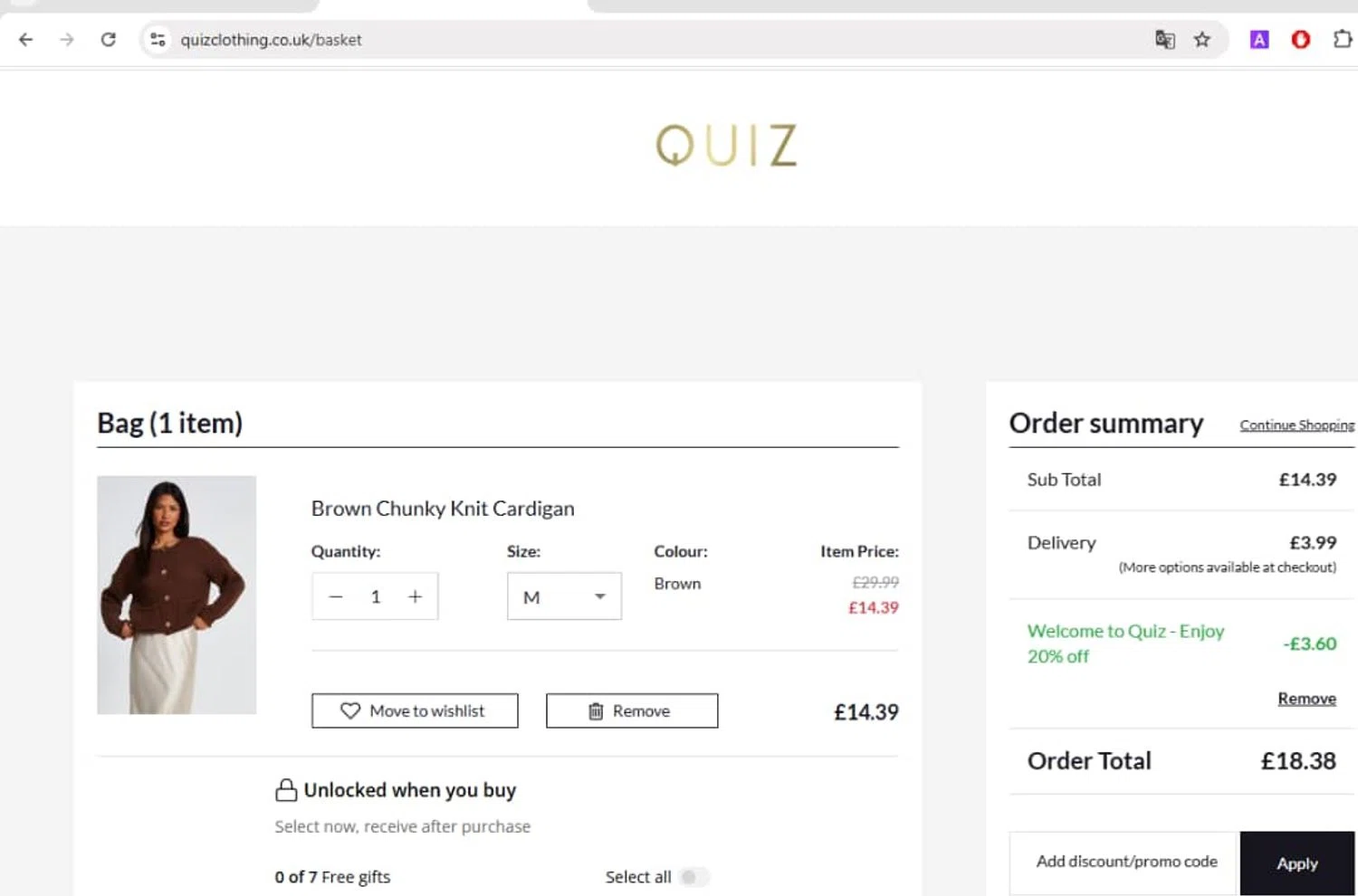
Task: Open the Brown Chunky Knit Cardigan thumbnail
Action: (x=177, y=595)
